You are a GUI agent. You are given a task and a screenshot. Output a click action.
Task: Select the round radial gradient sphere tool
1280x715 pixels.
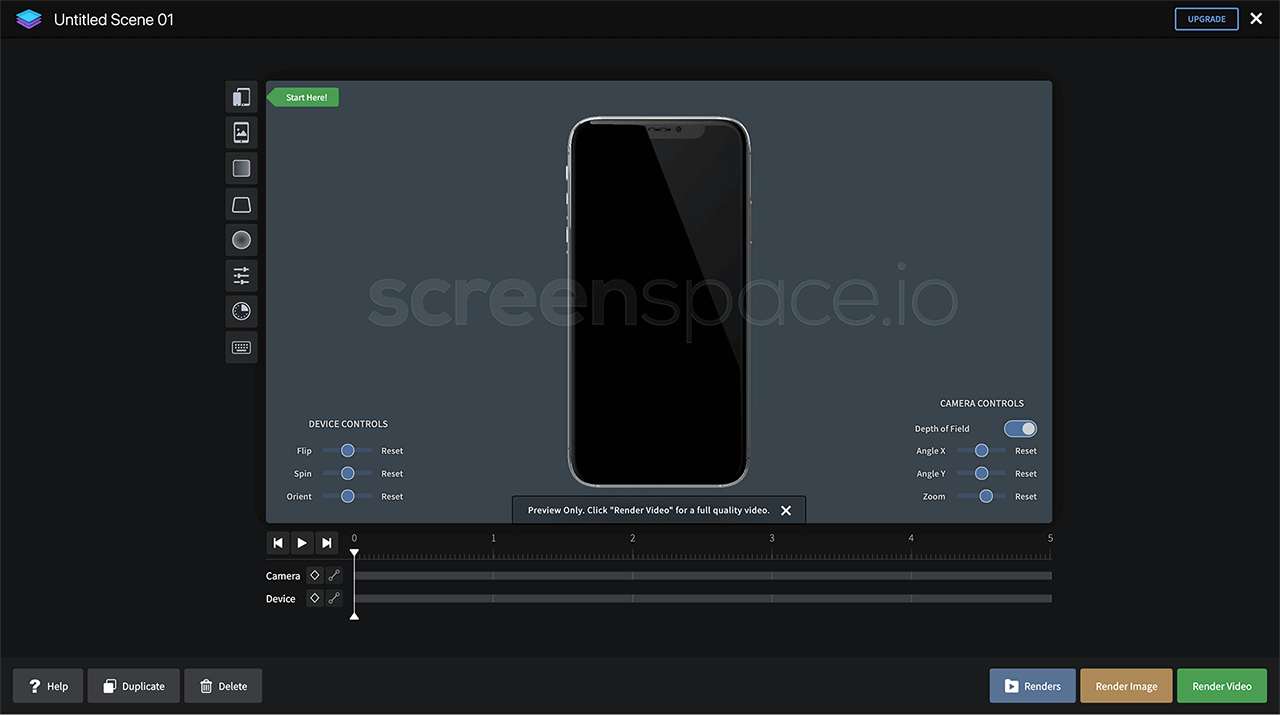click(x=241, y=240)
